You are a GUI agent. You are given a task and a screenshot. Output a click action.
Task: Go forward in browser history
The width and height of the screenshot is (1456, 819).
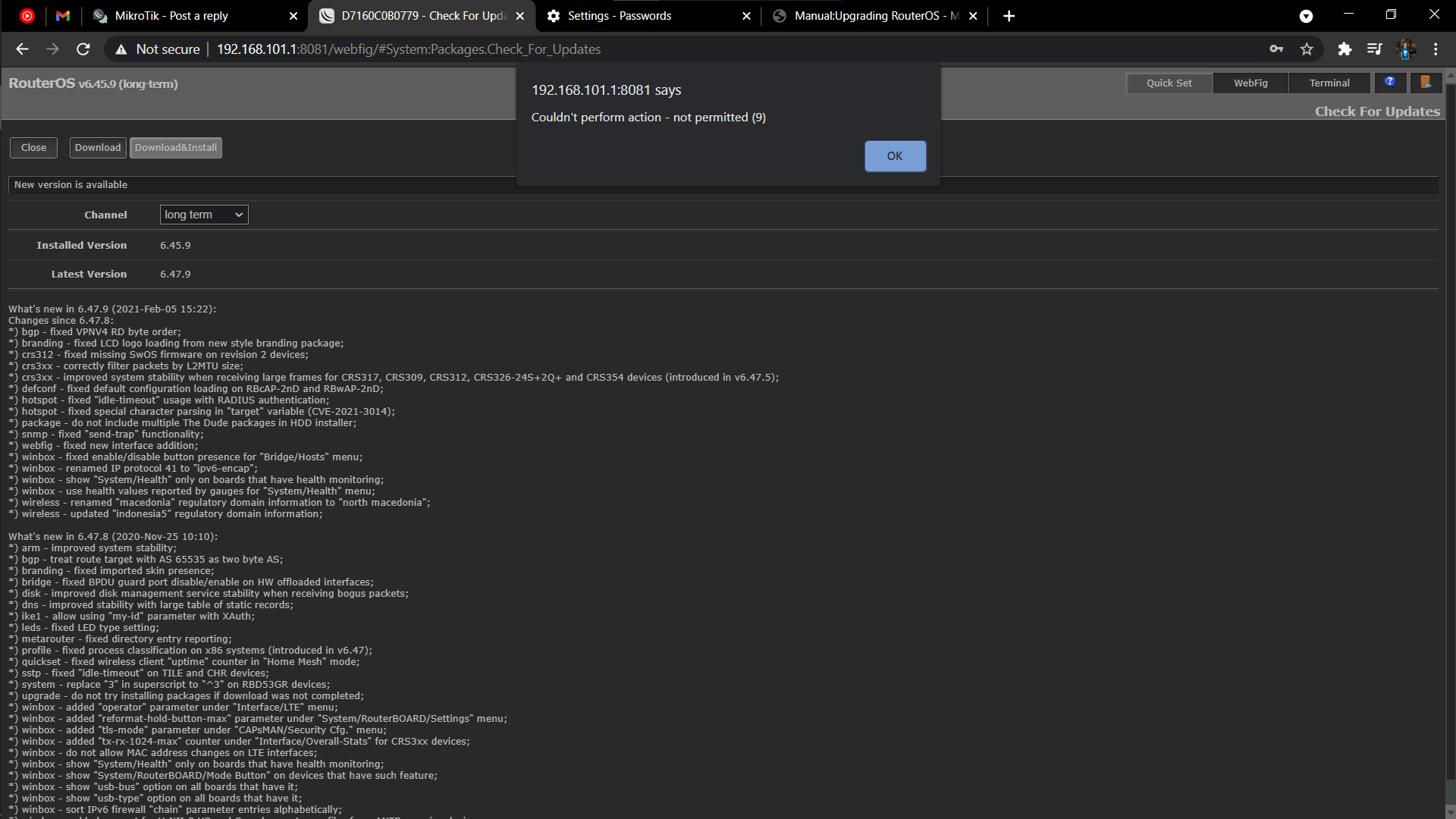(x=52, y=49)
